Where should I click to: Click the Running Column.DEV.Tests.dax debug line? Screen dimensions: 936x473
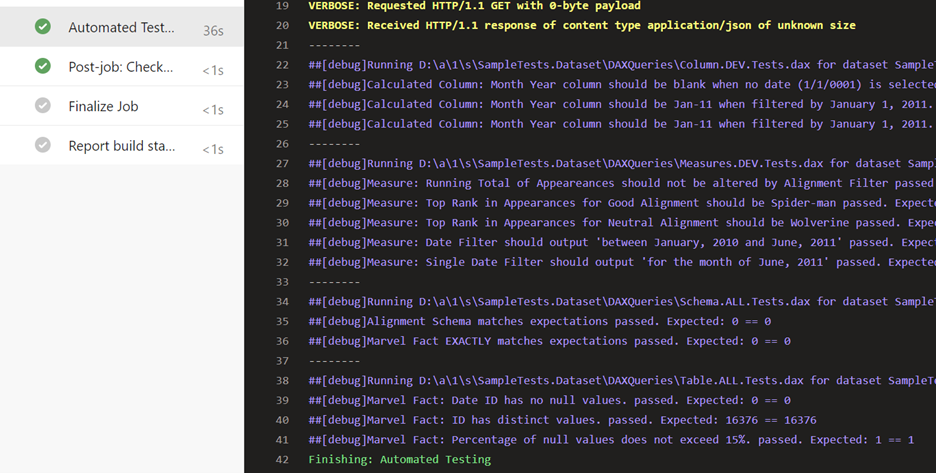point(620,65)
